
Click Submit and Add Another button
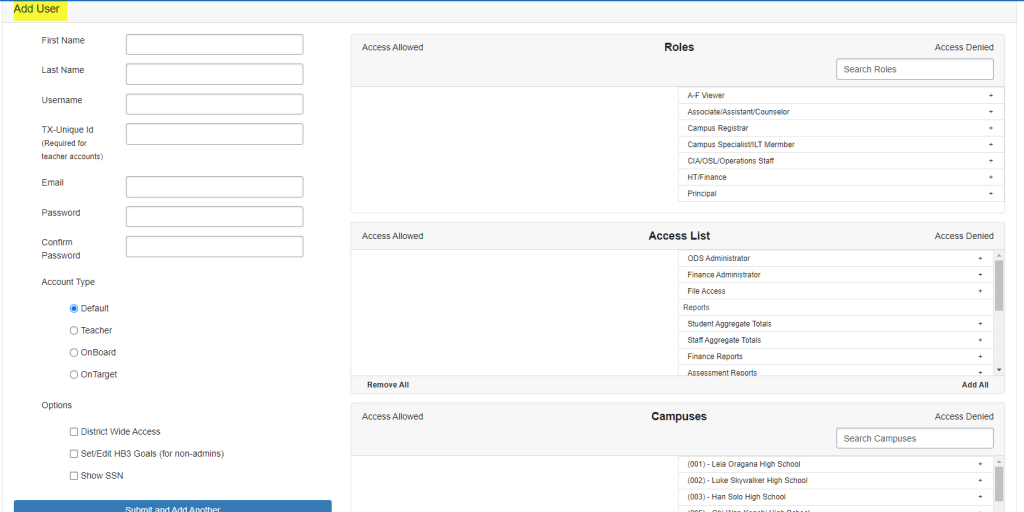(172, 507)
